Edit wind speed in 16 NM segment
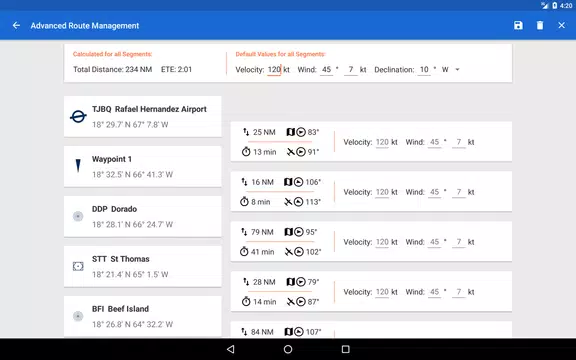576x360 pixels. coord(459,192)
